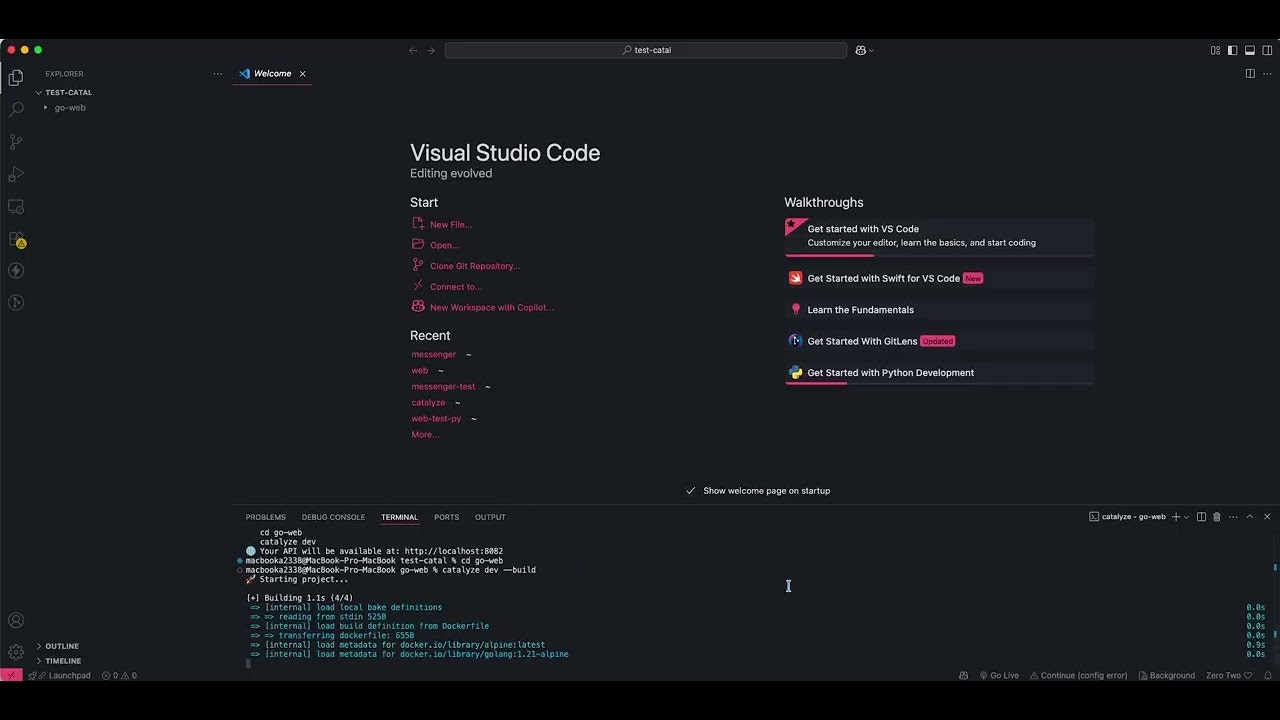
Task: Go forward with the navigation arrow
Action: tap(431, 50)
